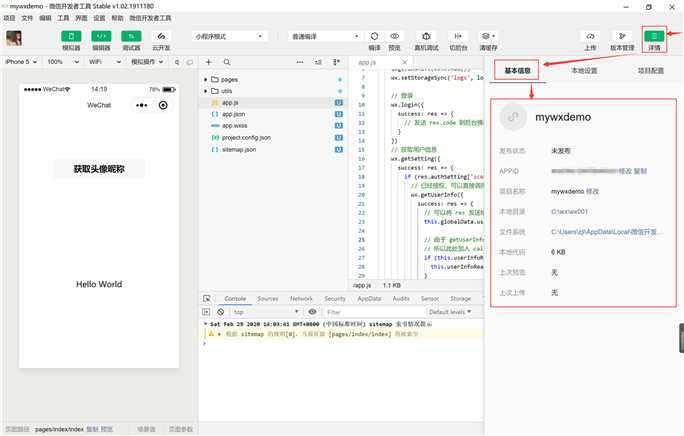
Task: Toggle the console sidebar icon
Action: [x=206, y=312]
